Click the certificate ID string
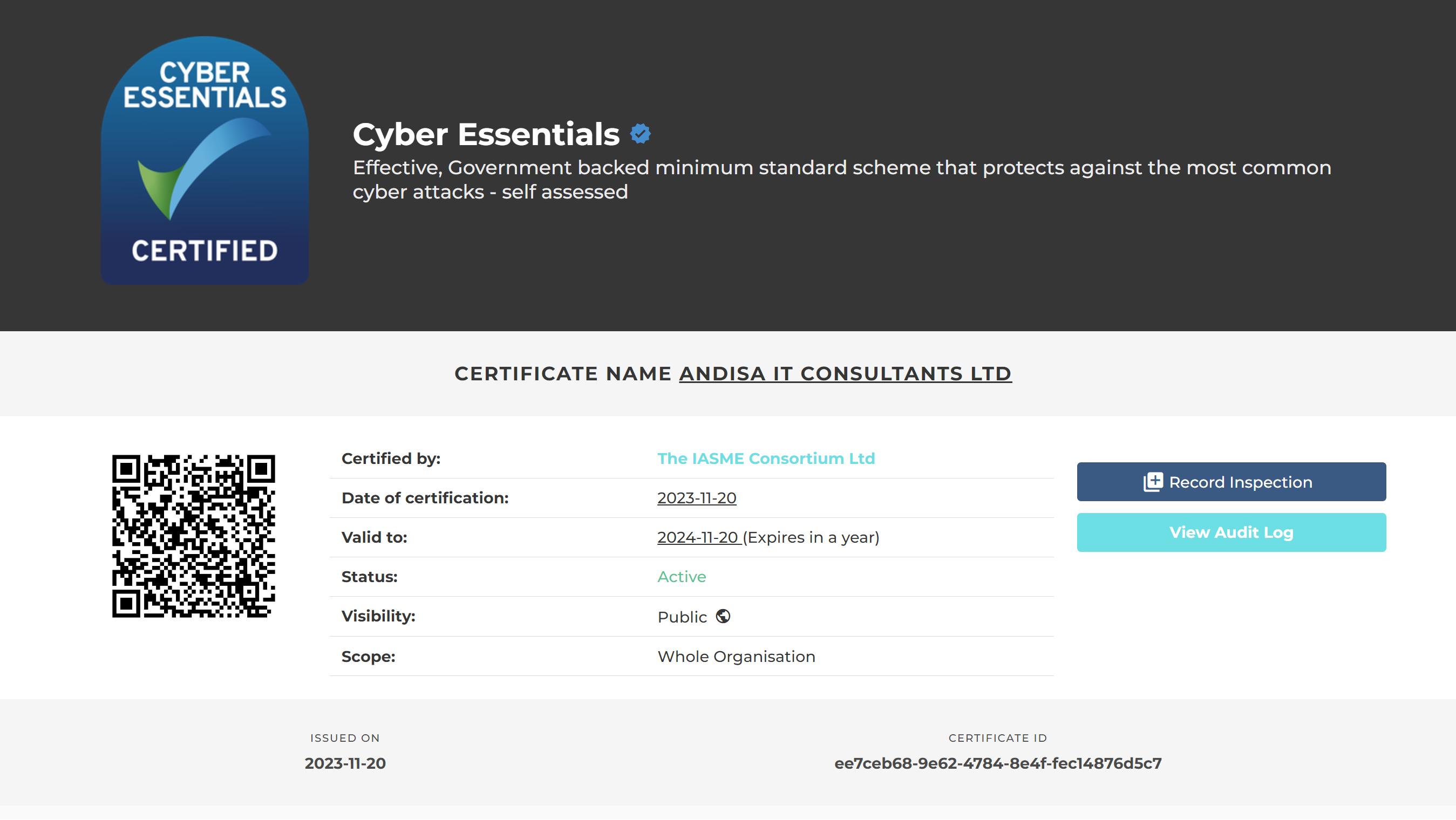 pyautogui.click(x=998, y=763)
